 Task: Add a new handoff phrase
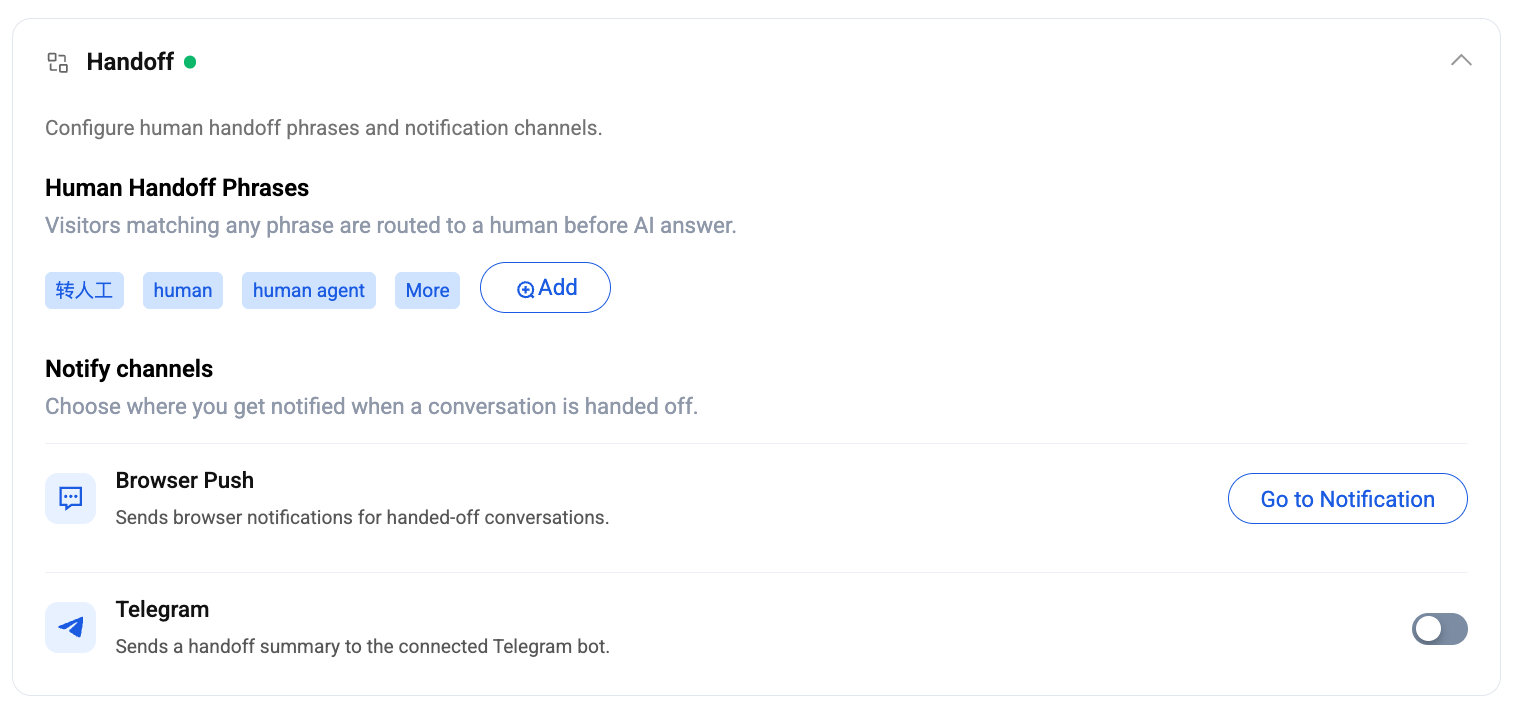pos(545,288)
